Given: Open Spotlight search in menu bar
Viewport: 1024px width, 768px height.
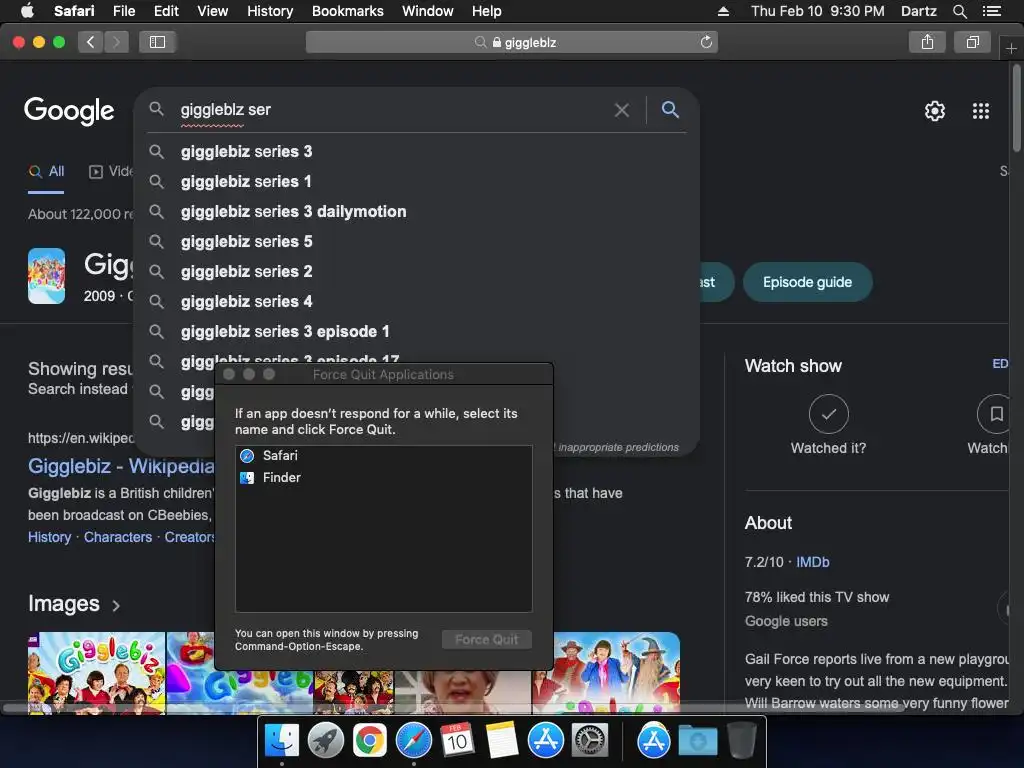Looking at the screenshot, I should (x=959, y=11).
